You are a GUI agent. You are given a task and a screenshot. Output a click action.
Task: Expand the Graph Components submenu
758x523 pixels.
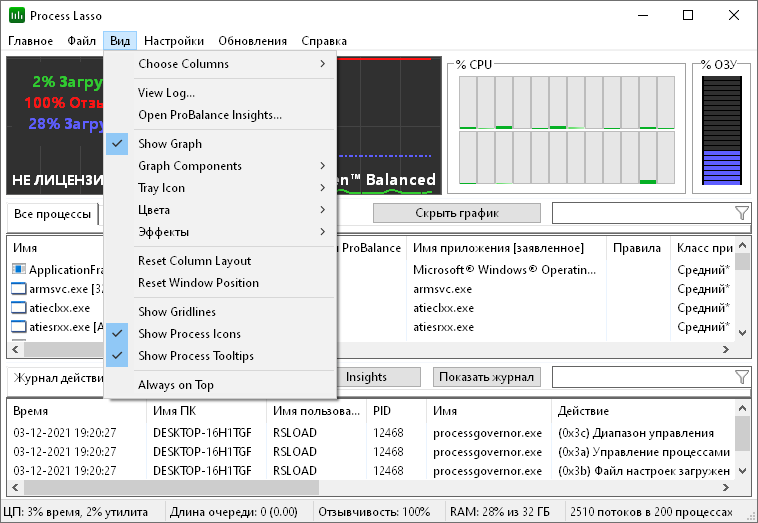tap(220, 166)
